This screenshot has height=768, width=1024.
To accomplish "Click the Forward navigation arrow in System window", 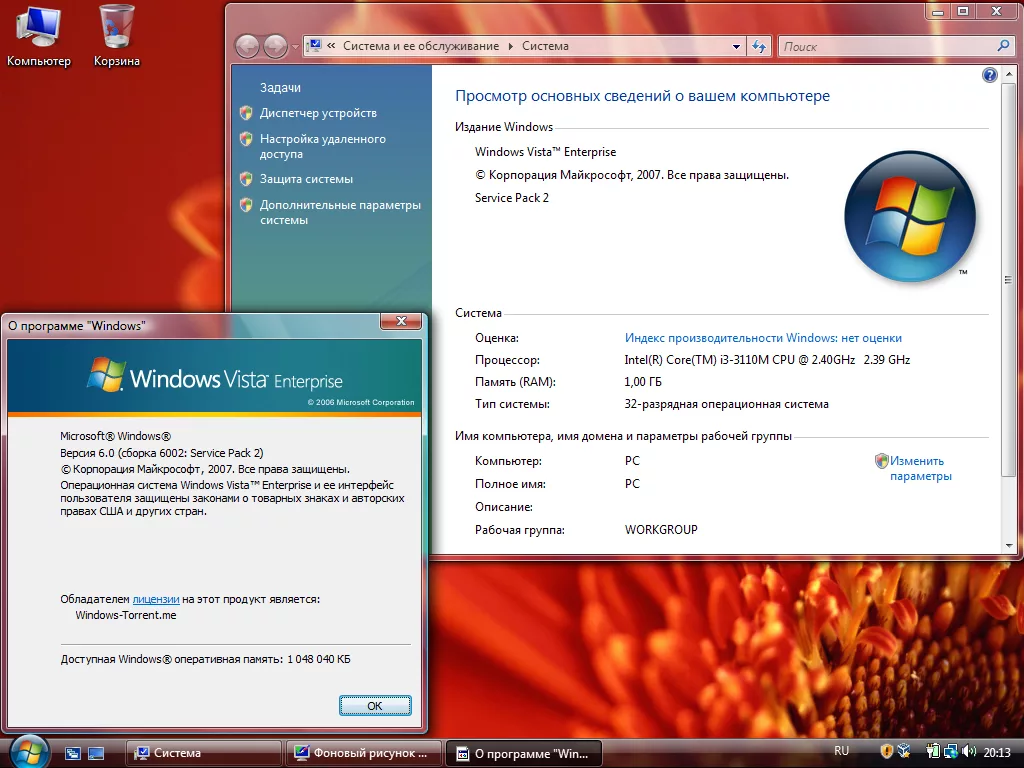I will point(275,46).
